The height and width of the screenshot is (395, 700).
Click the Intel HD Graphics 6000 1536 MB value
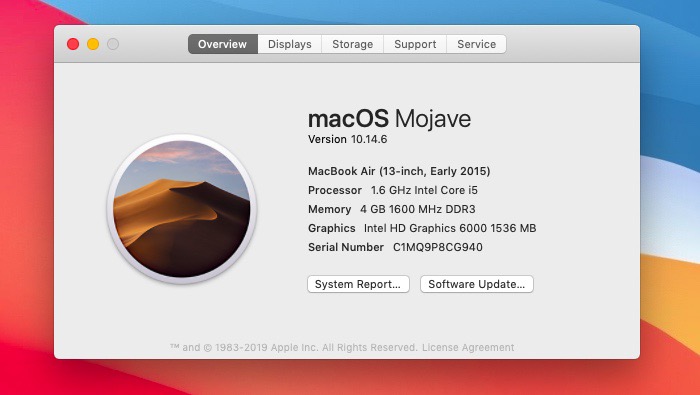(x=450, y=228)
